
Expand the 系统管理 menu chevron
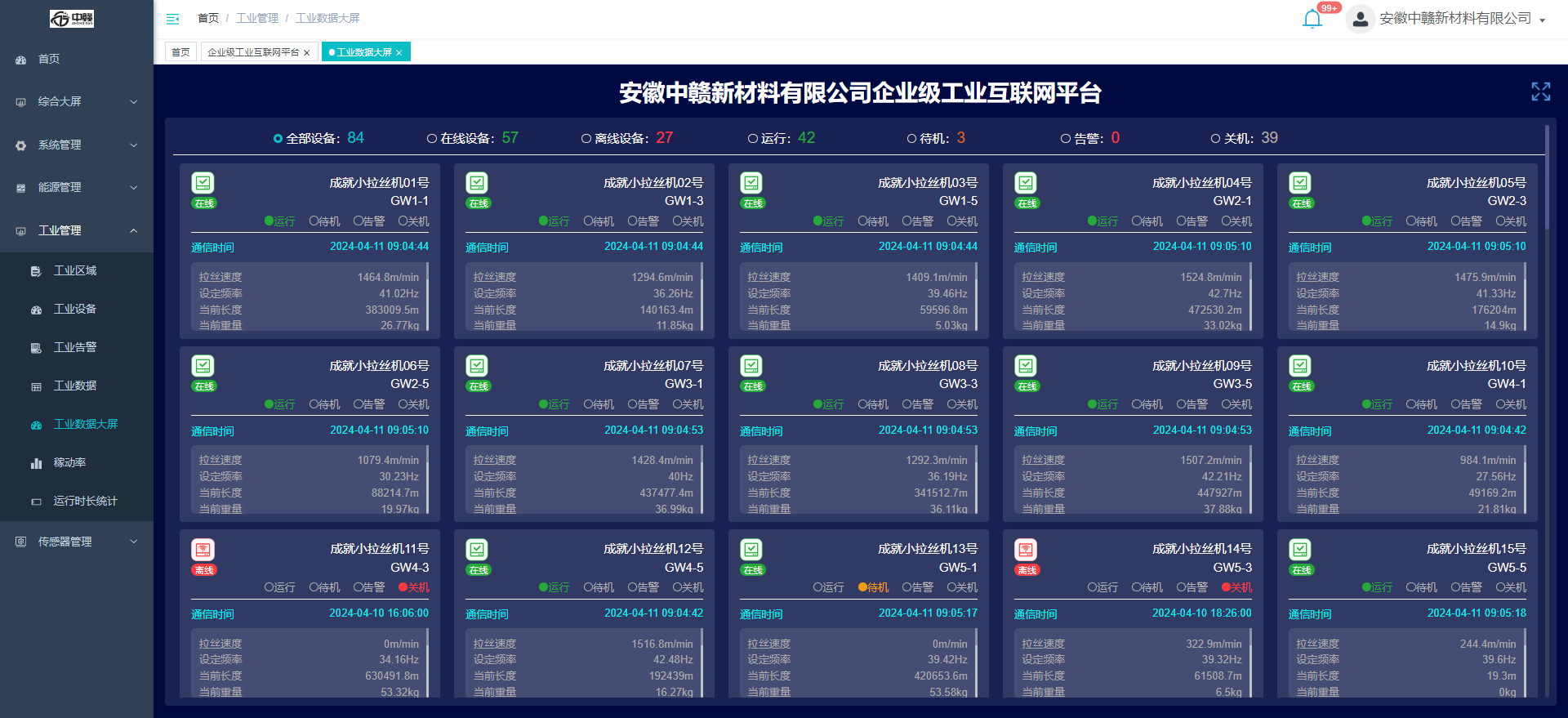(134, 145)
